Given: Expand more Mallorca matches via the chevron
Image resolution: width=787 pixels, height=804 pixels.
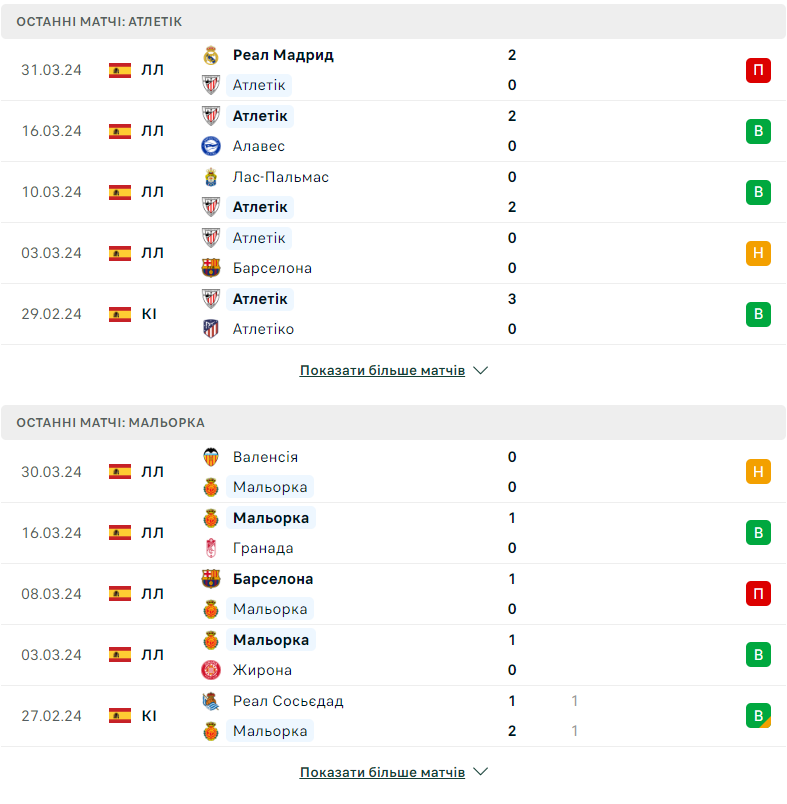Looking at the screenshot, I should coord(480,772).
